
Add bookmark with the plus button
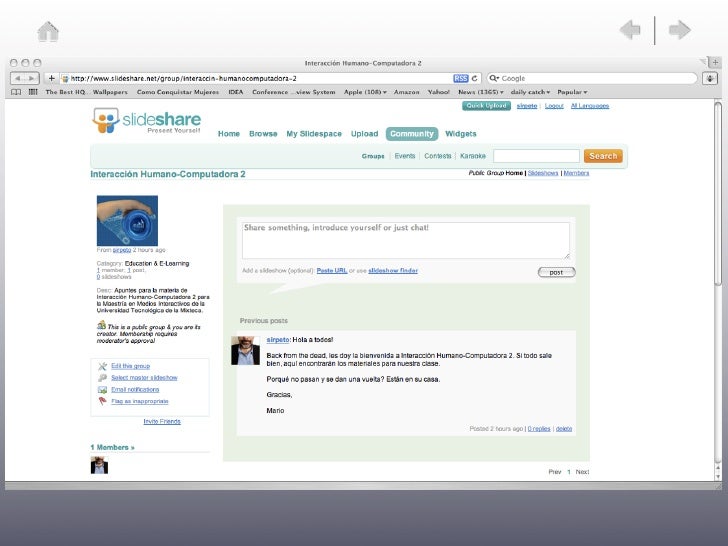click(x=51, y=78)
